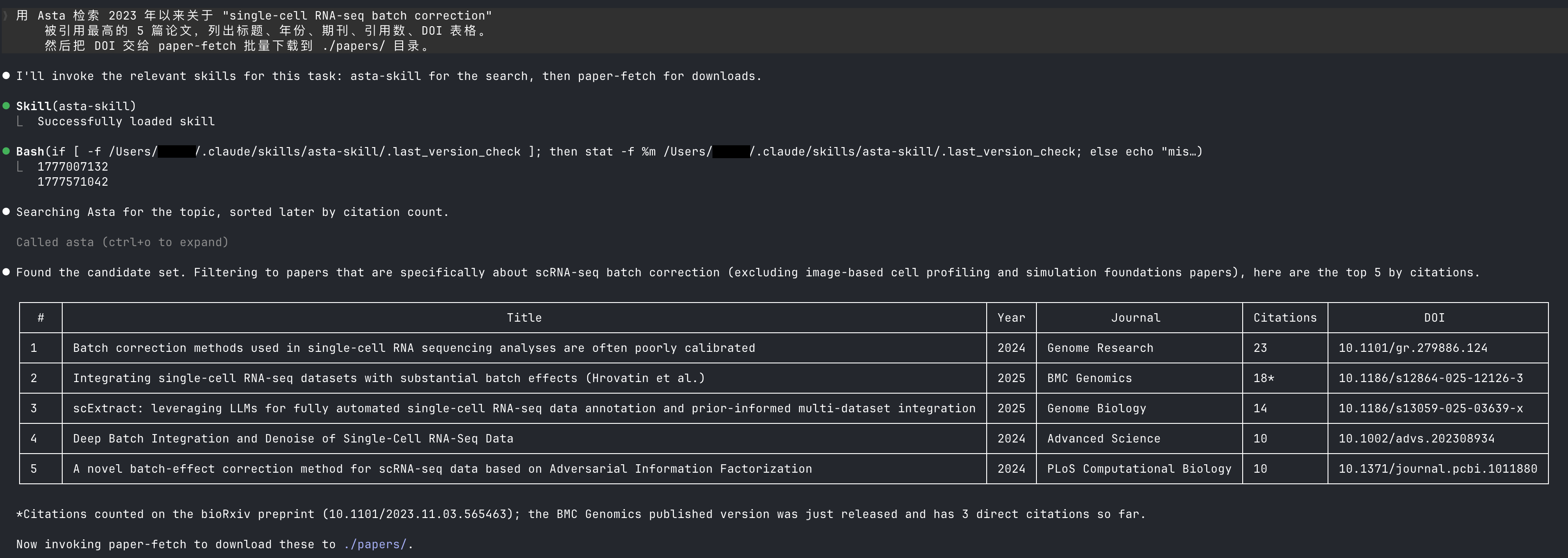
Task: Click 'Now invoking paper-fetch' sentence
Action: click(x=214, y=544)
